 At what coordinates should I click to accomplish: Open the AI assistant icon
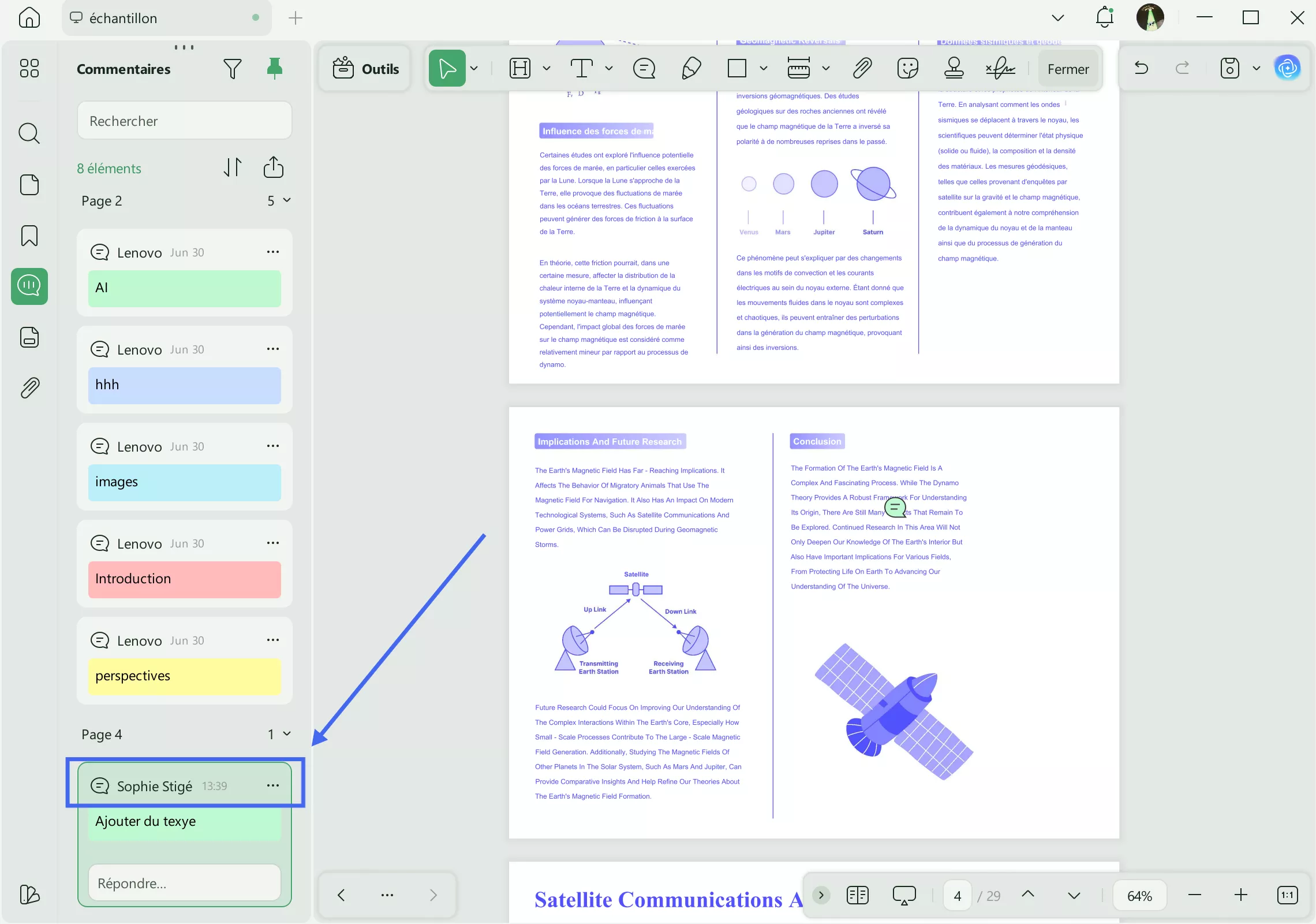coord(1287,69)
